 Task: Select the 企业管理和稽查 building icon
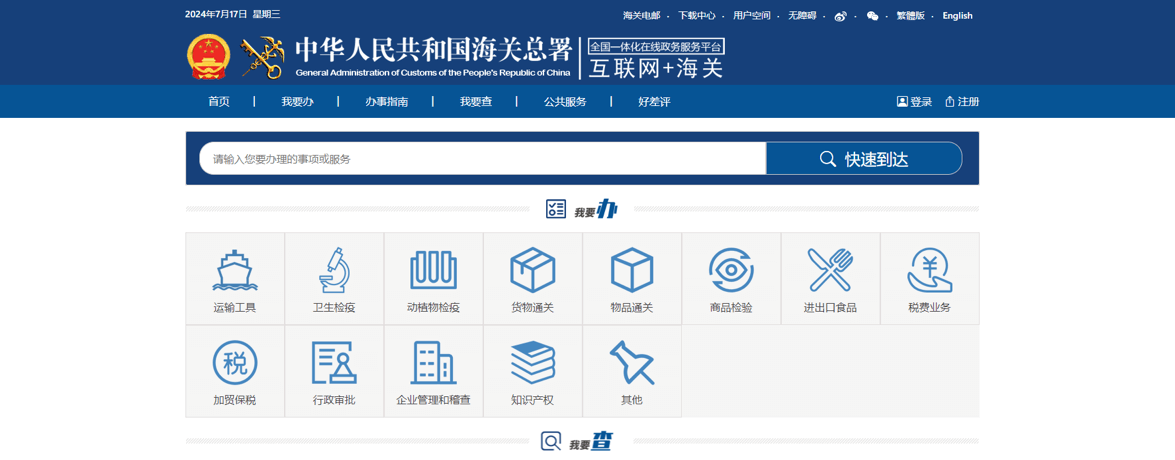coord(433,363)
